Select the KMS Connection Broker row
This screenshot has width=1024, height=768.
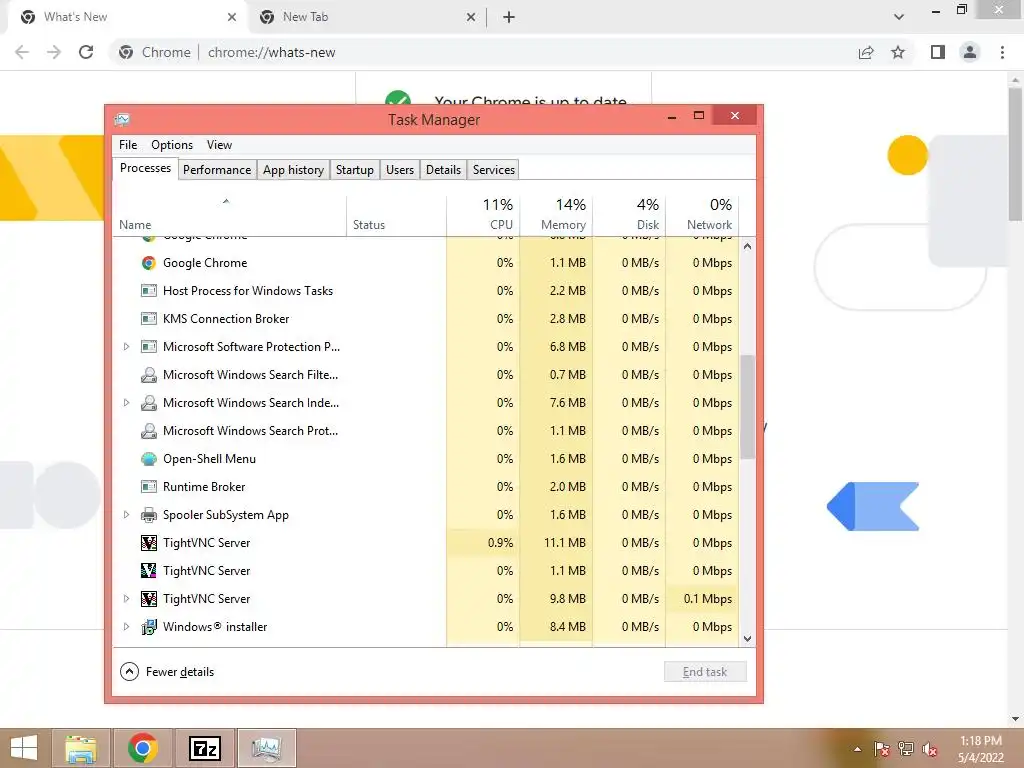tap(426, 319)
